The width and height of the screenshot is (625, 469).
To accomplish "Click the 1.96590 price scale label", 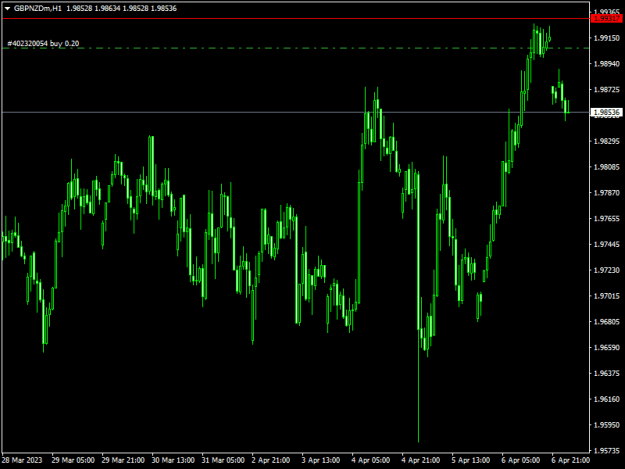I will 607,347.
